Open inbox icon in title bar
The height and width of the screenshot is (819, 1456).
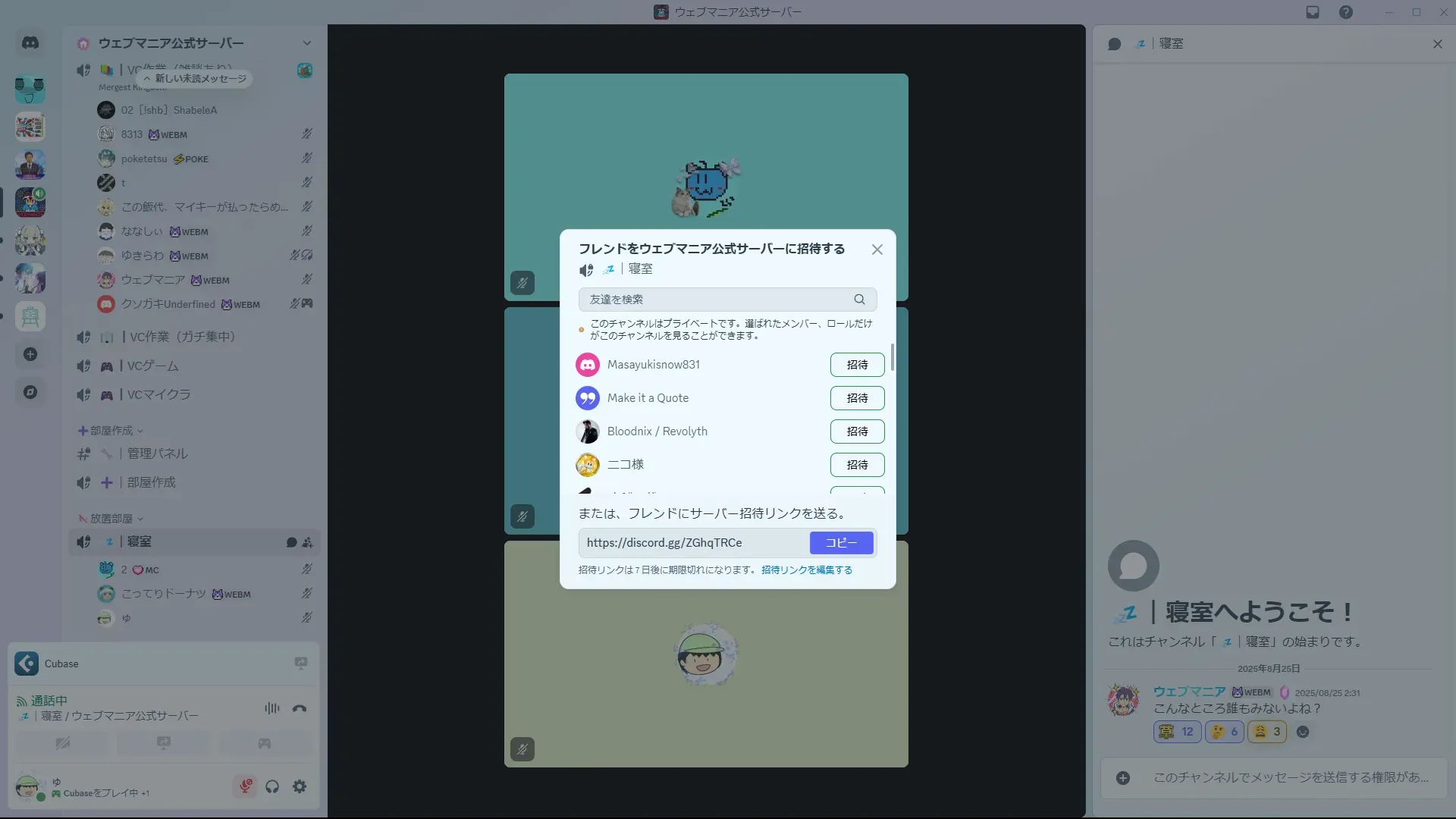1313,12
